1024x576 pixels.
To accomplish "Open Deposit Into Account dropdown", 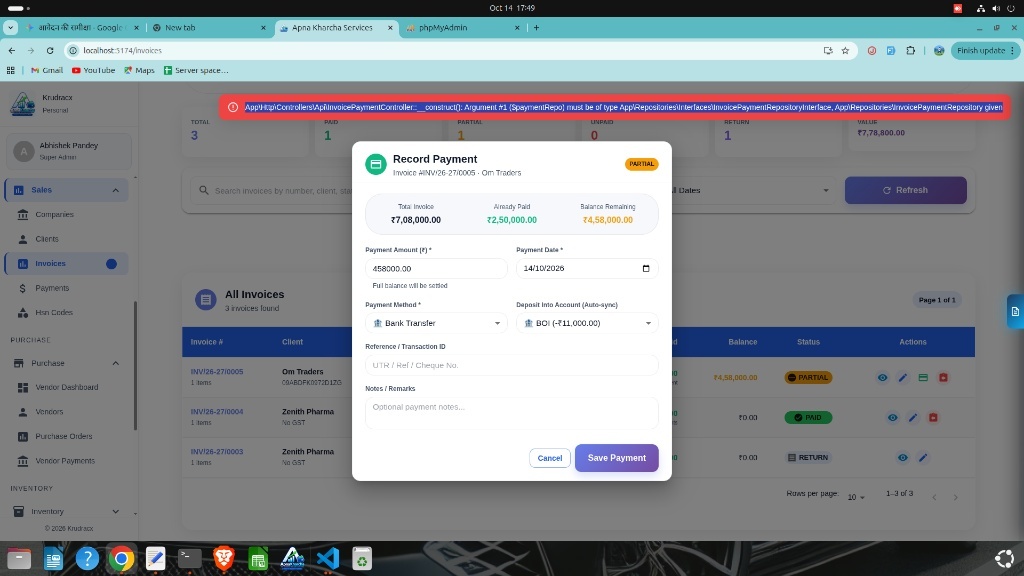I will (x=587, y=323).
